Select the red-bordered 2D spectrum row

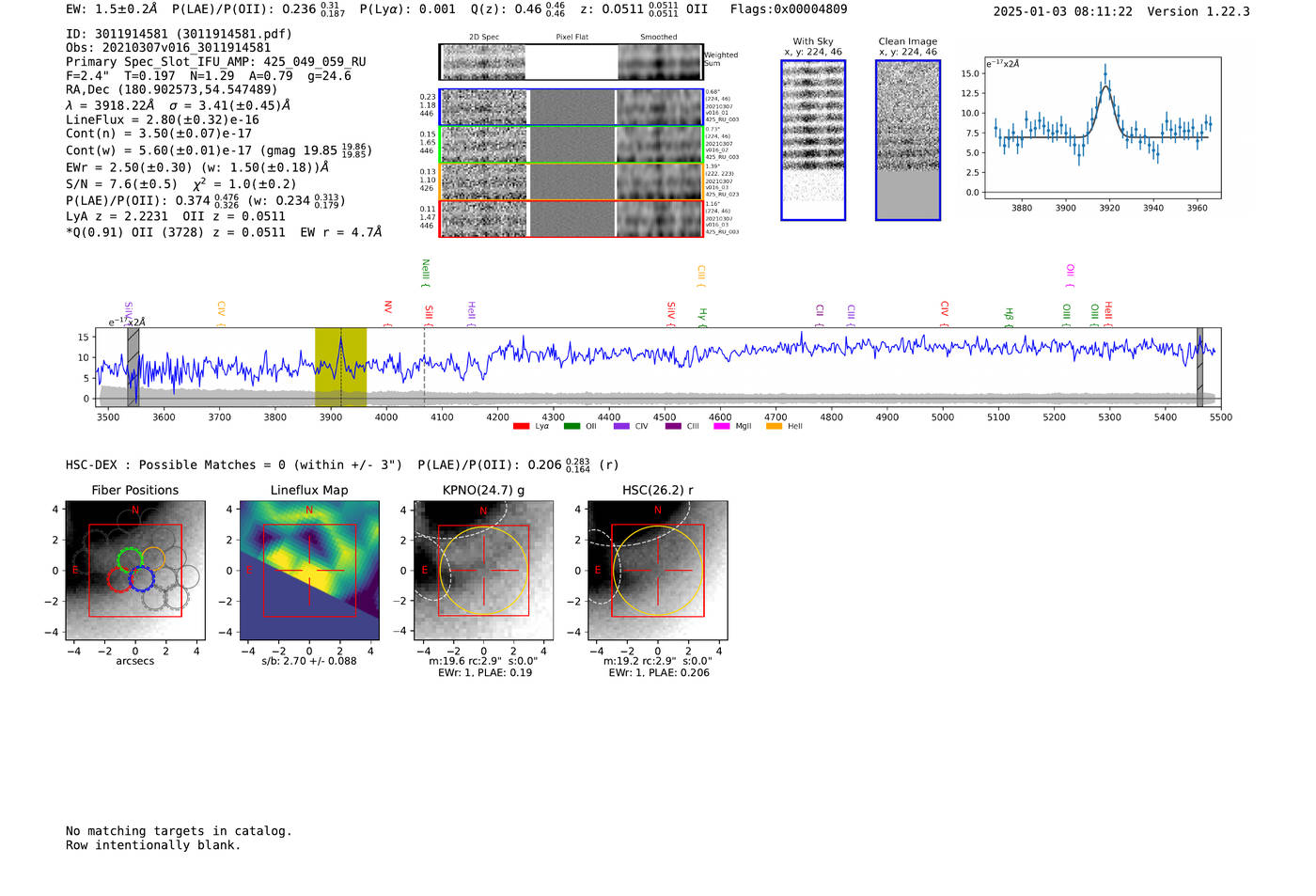pos(572,218)
